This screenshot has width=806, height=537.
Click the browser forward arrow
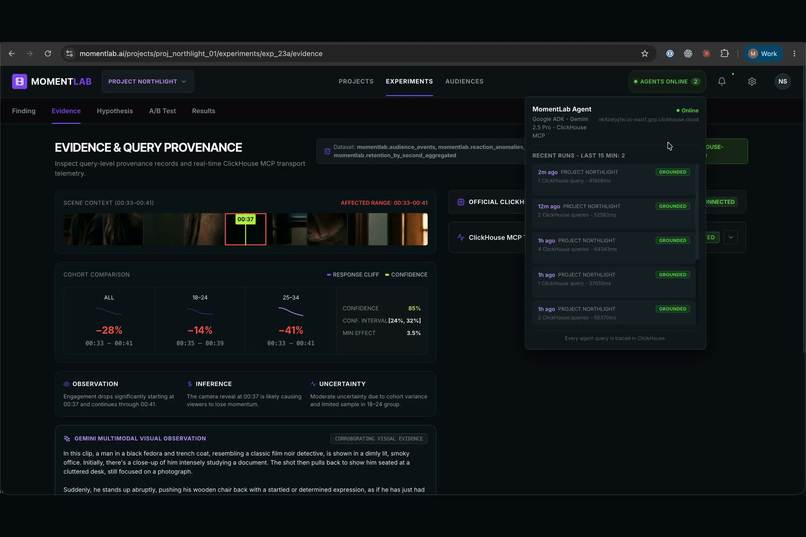(x=29, y=53)
